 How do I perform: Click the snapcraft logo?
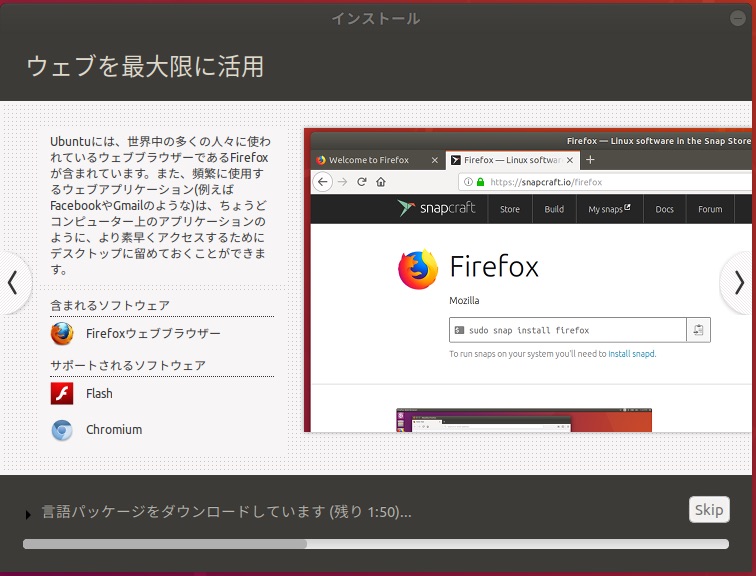pyautogui.click(x=436, y=208)
